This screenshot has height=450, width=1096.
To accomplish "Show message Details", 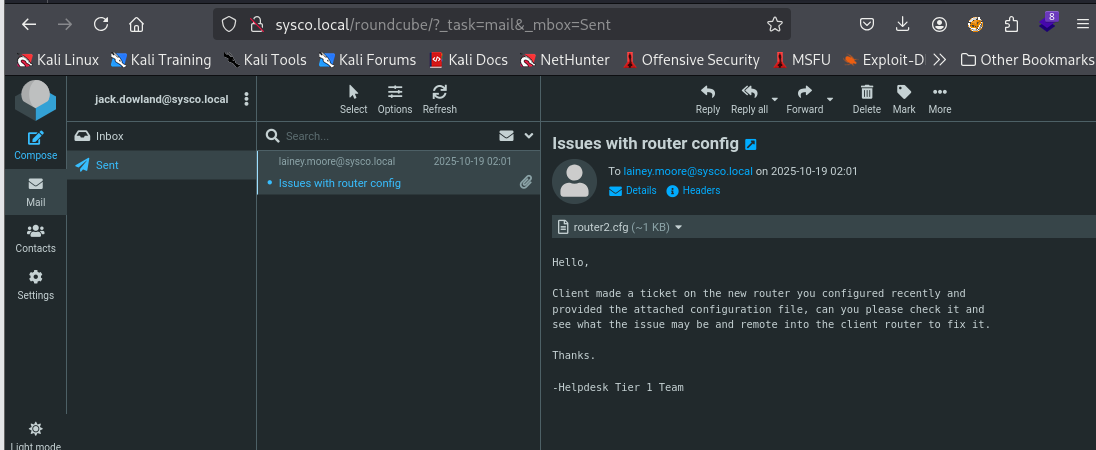I will click(x=633, y=190).
